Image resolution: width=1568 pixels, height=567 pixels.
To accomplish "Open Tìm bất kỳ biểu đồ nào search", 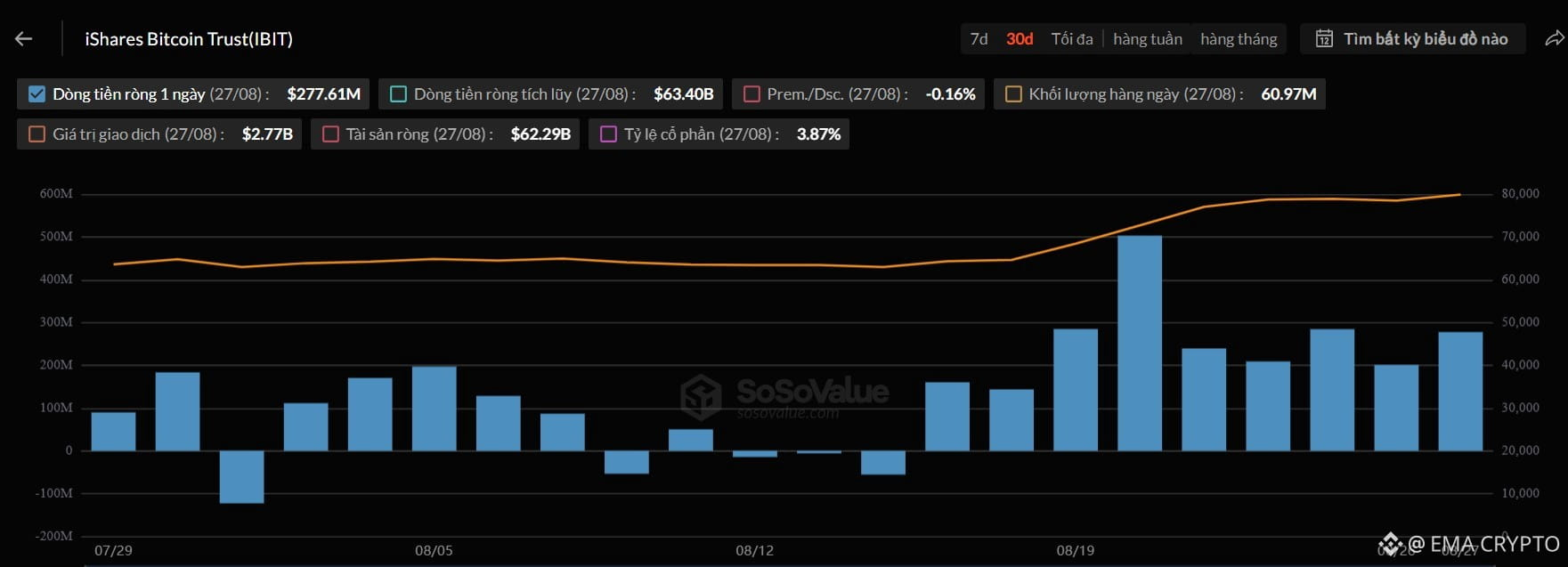I will tap(1413, 39).
